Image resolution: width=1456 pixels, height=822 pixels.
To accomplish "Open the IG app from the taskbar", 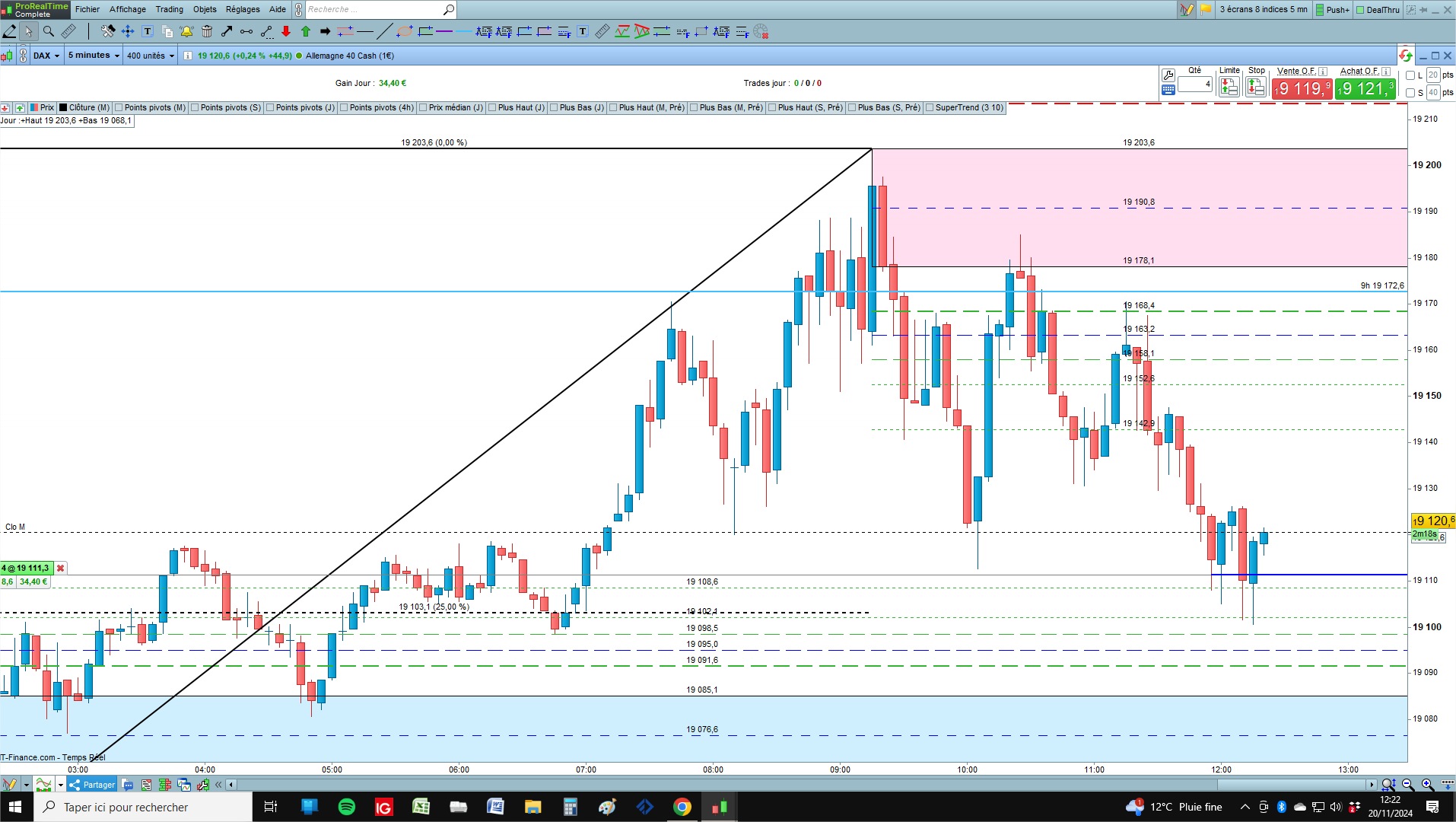I will tap(383, 807).
